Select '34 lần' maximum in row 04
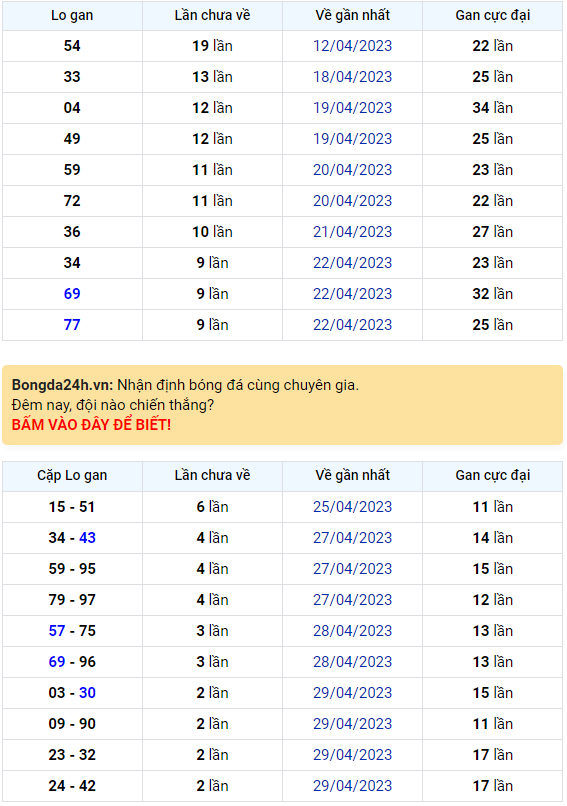This screenshot has width=567, height=806. [492, 108]
